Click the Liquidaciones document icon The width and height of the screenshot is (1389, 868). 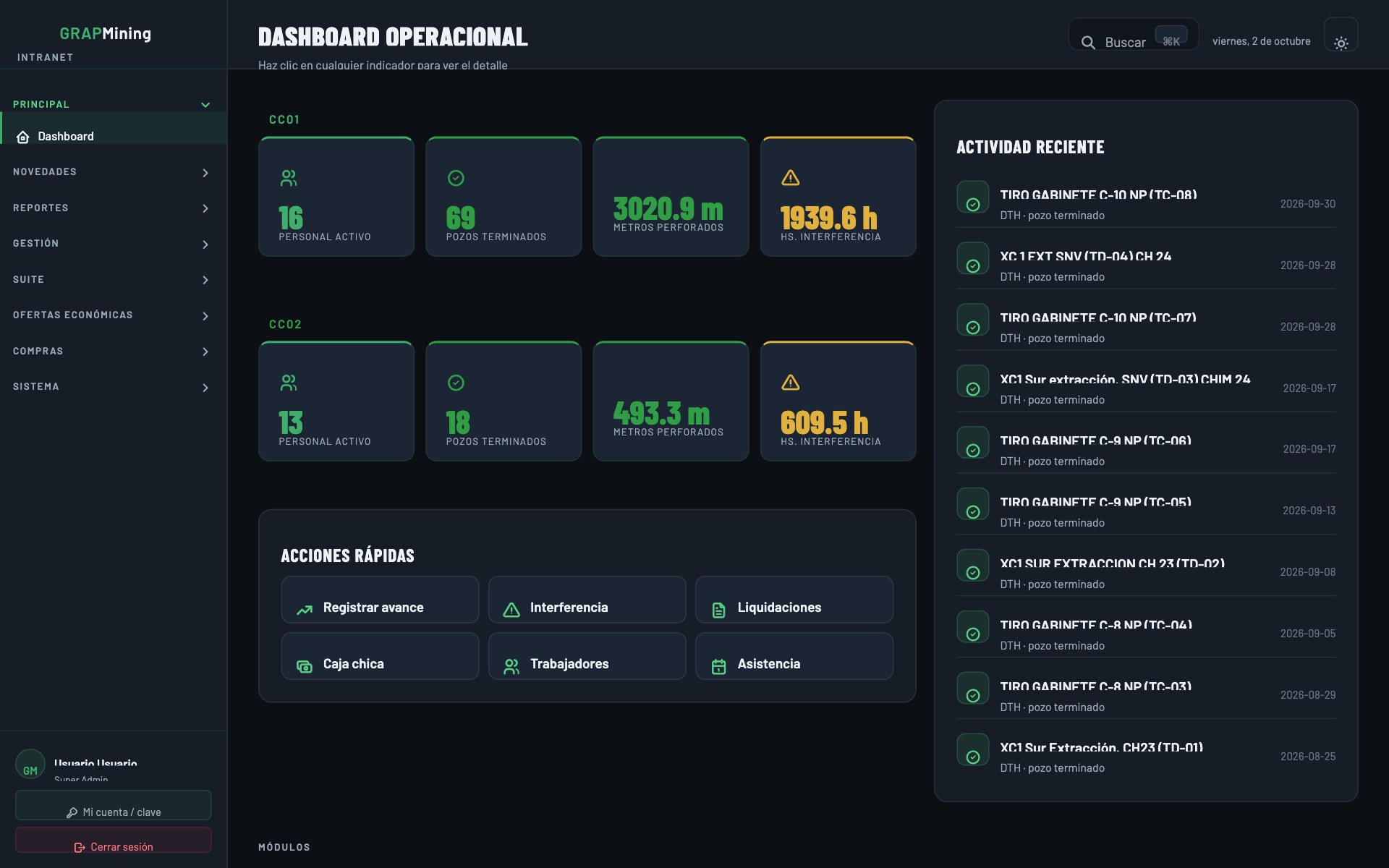pos(718,610)
